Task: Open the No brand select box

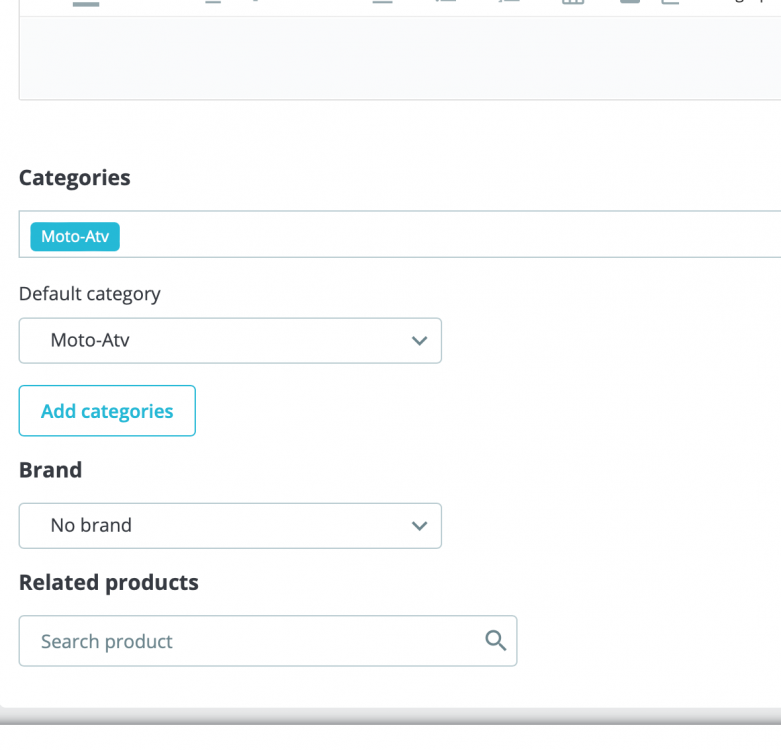Action: pyautogui.click(x=230, y=526)
